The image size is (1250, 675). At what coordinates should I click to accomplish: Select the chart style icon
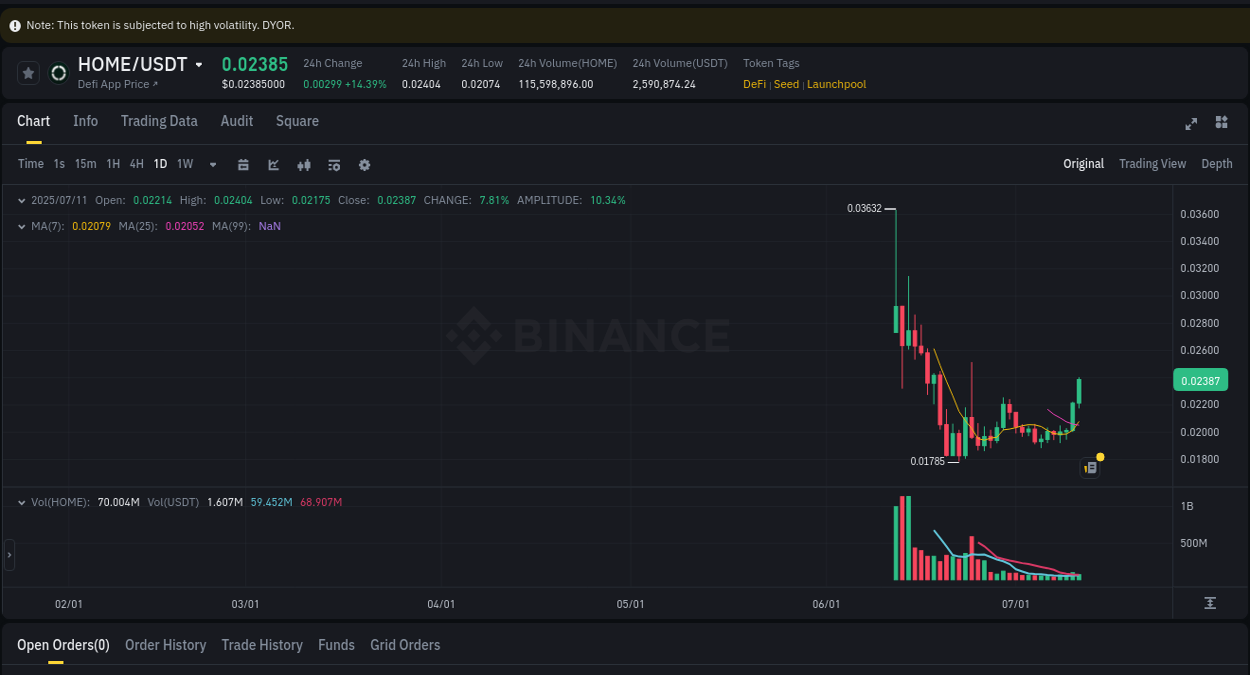(273, 164)
